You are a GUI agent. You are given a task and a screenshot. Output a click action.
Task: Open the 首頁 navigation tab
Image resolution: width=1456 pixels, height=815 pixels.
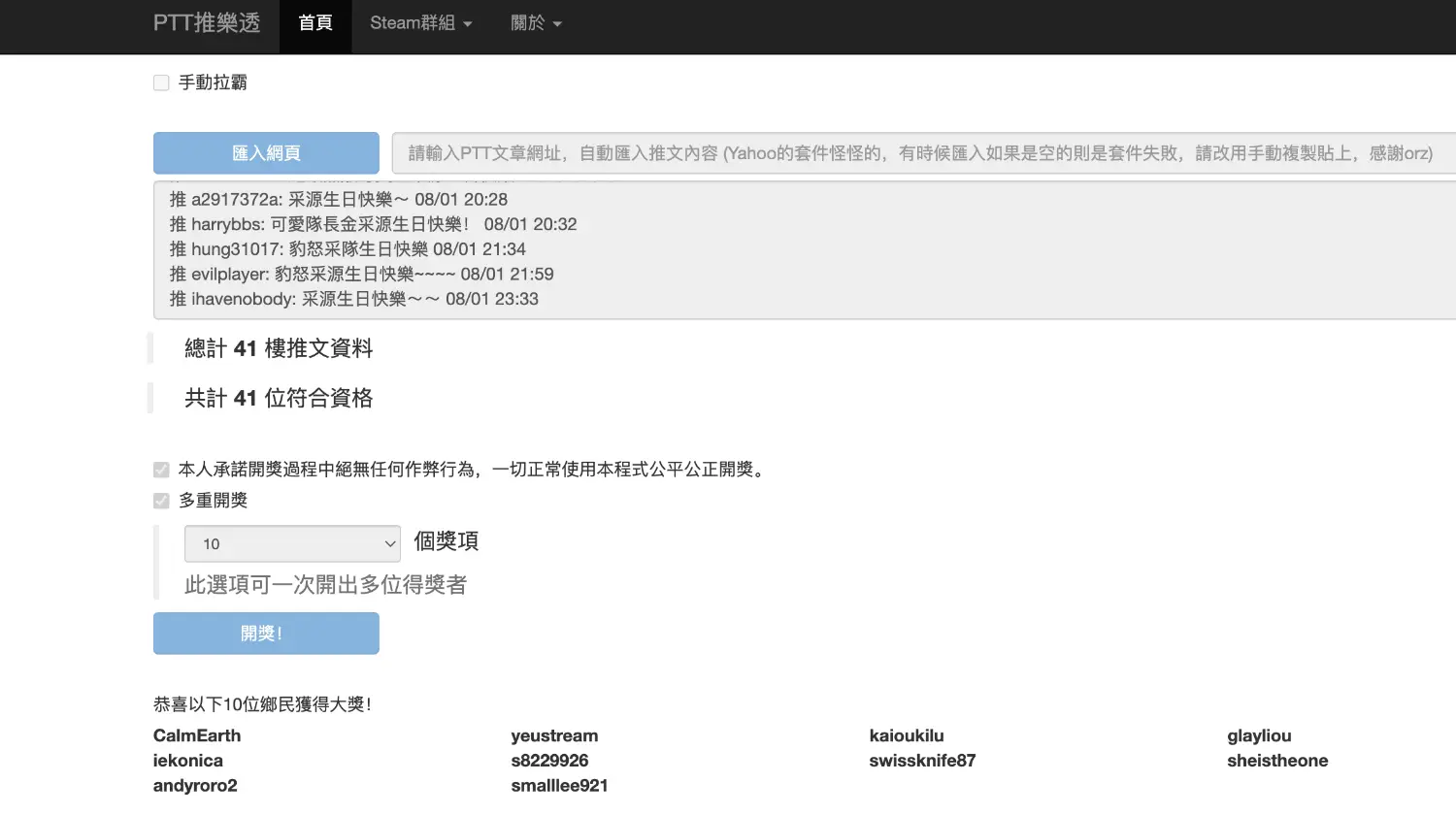(x=315, y=23)
